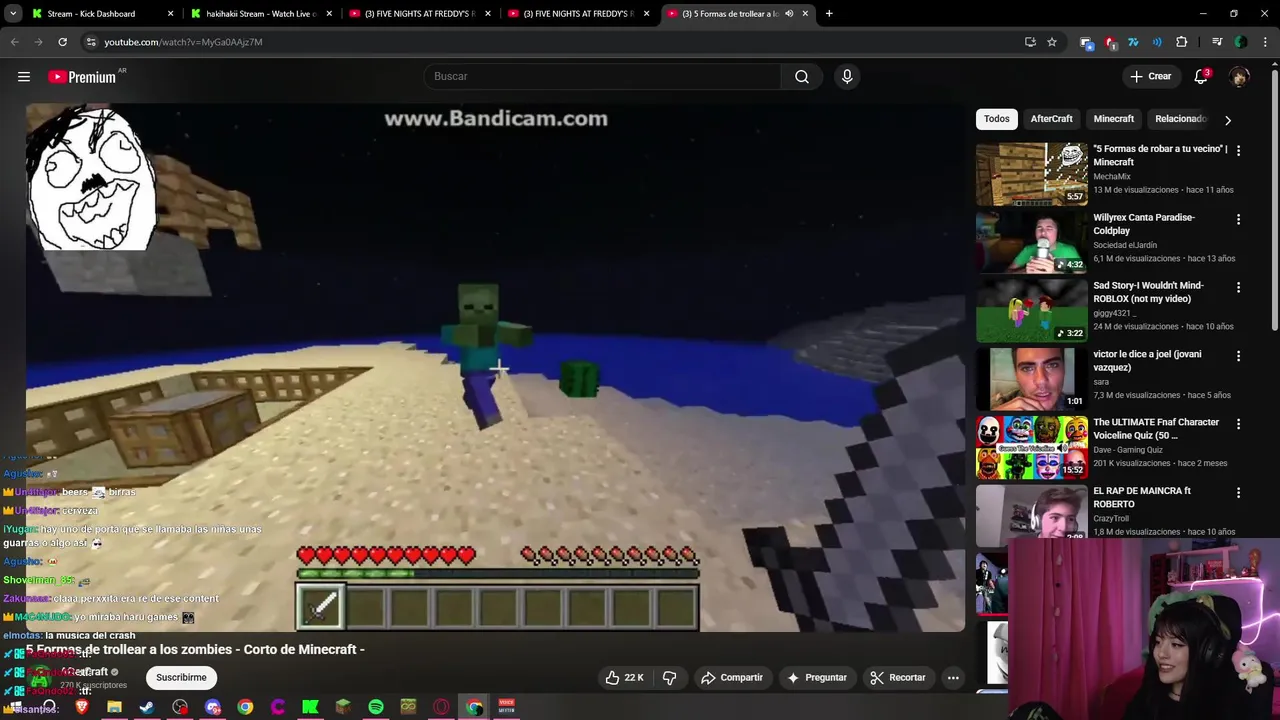The height and width of the screenshot is (720, 1280).
Task: Clip video with Recortar button
Action: click(x=897, y=677)
